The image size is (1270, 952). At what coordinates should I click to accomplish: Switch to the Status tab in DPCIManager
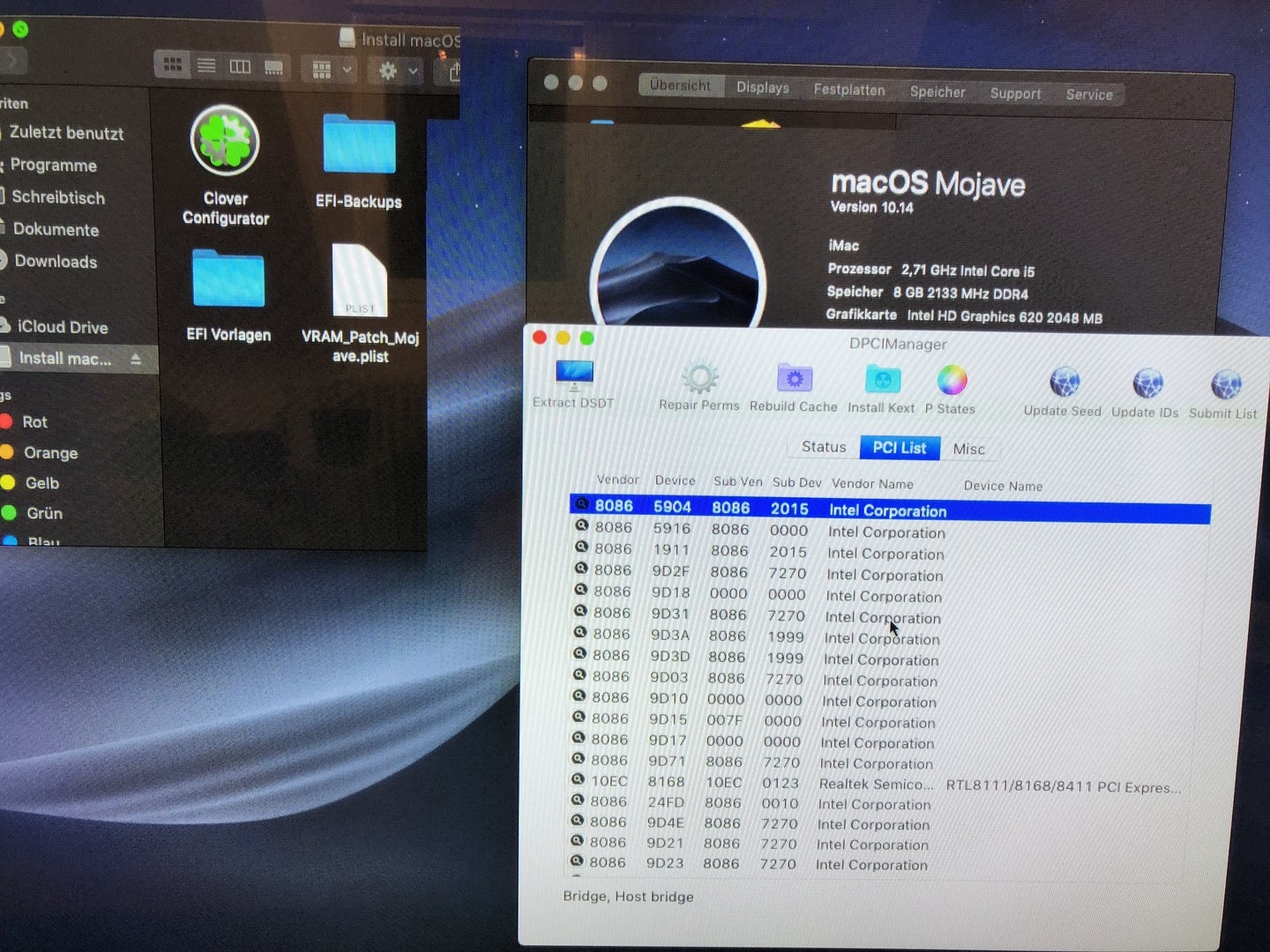click(824, 447)
